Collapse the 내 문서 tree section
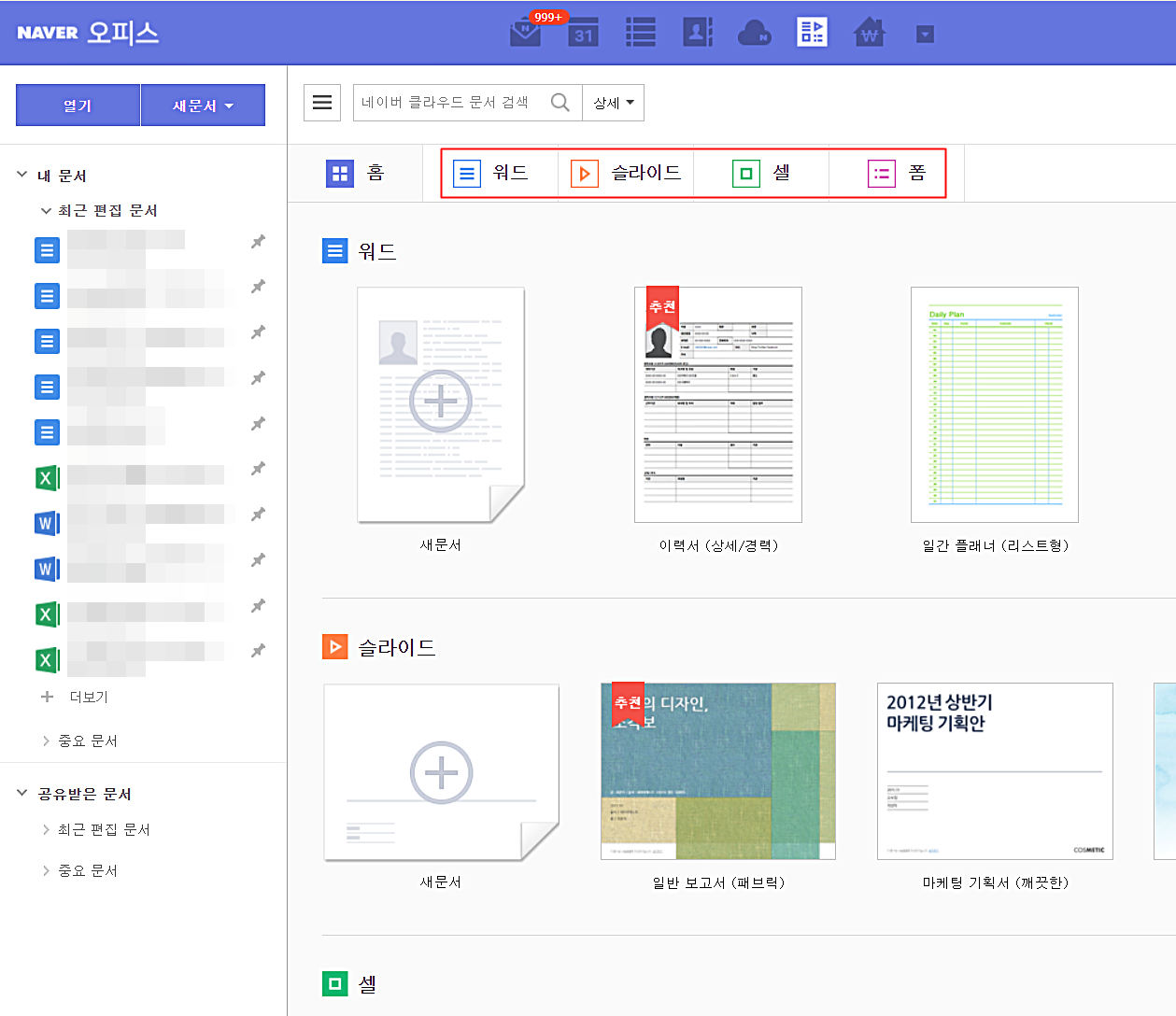Image resolution: width=1176 pixels, height=1016 pixels. tap(22, 175)
